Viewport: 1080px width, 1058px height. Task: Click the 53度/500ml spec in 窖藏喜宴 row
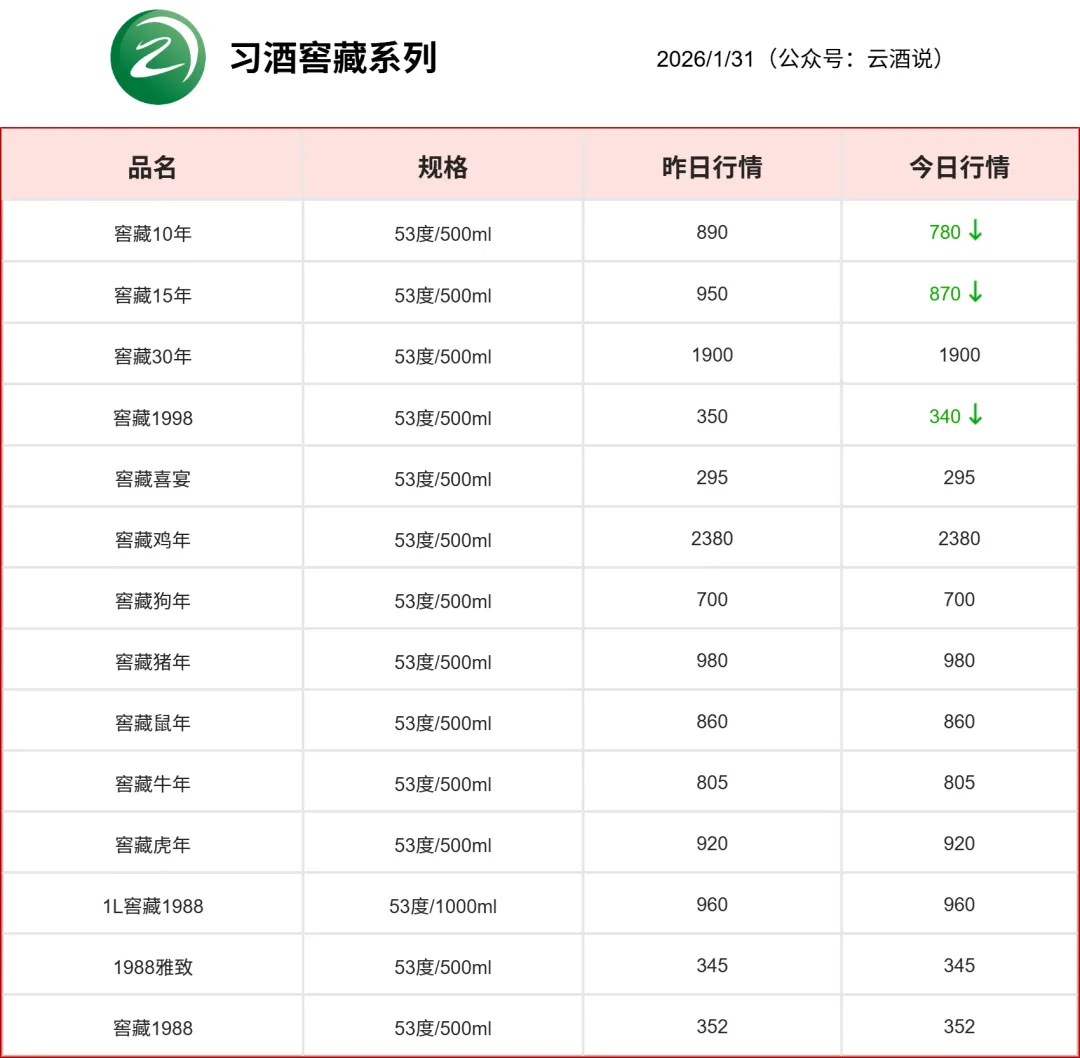[x=443, y=479]
